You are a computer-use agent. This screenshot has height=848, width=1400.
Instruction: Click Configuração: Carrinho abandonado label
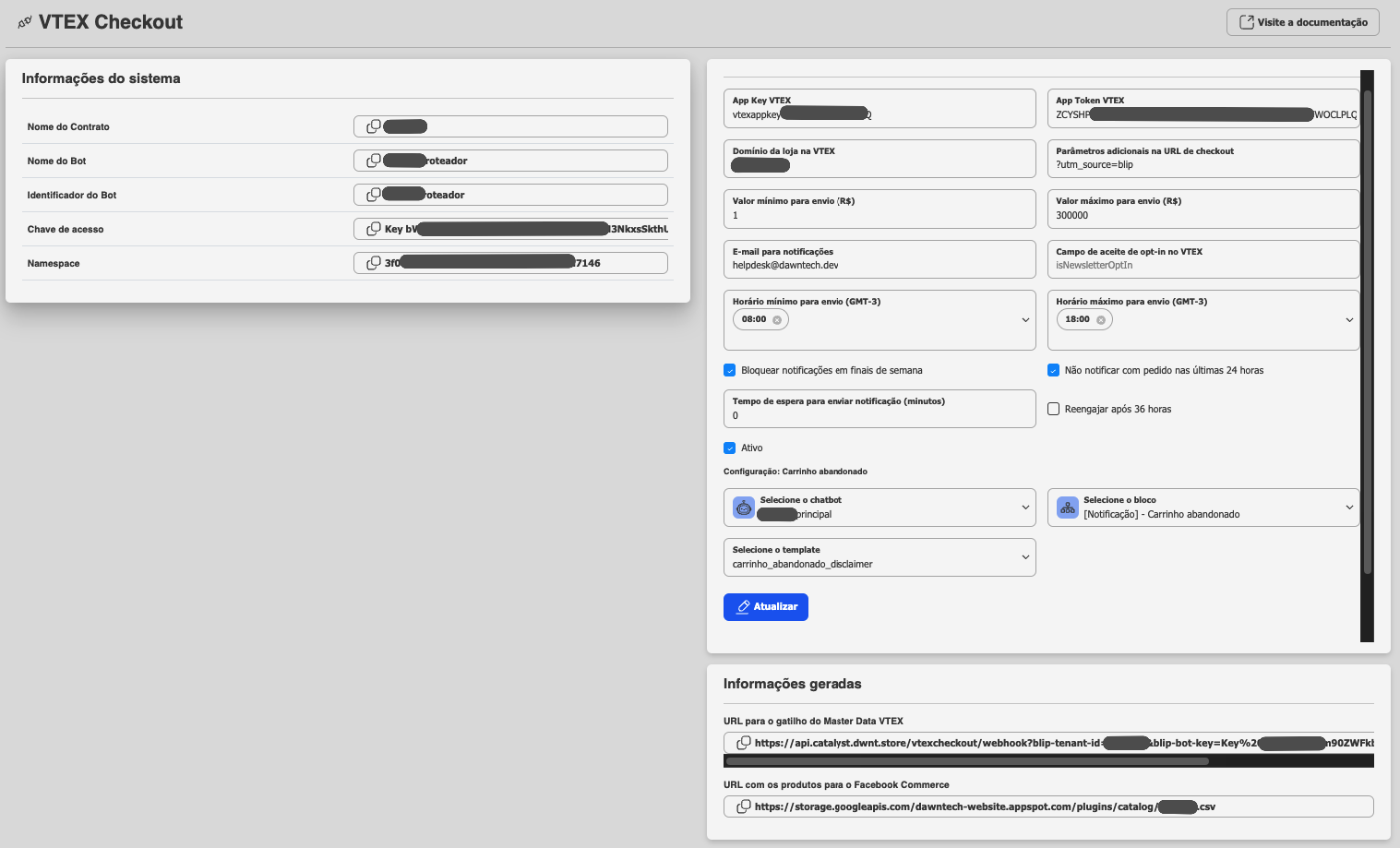tap(796, 472)
